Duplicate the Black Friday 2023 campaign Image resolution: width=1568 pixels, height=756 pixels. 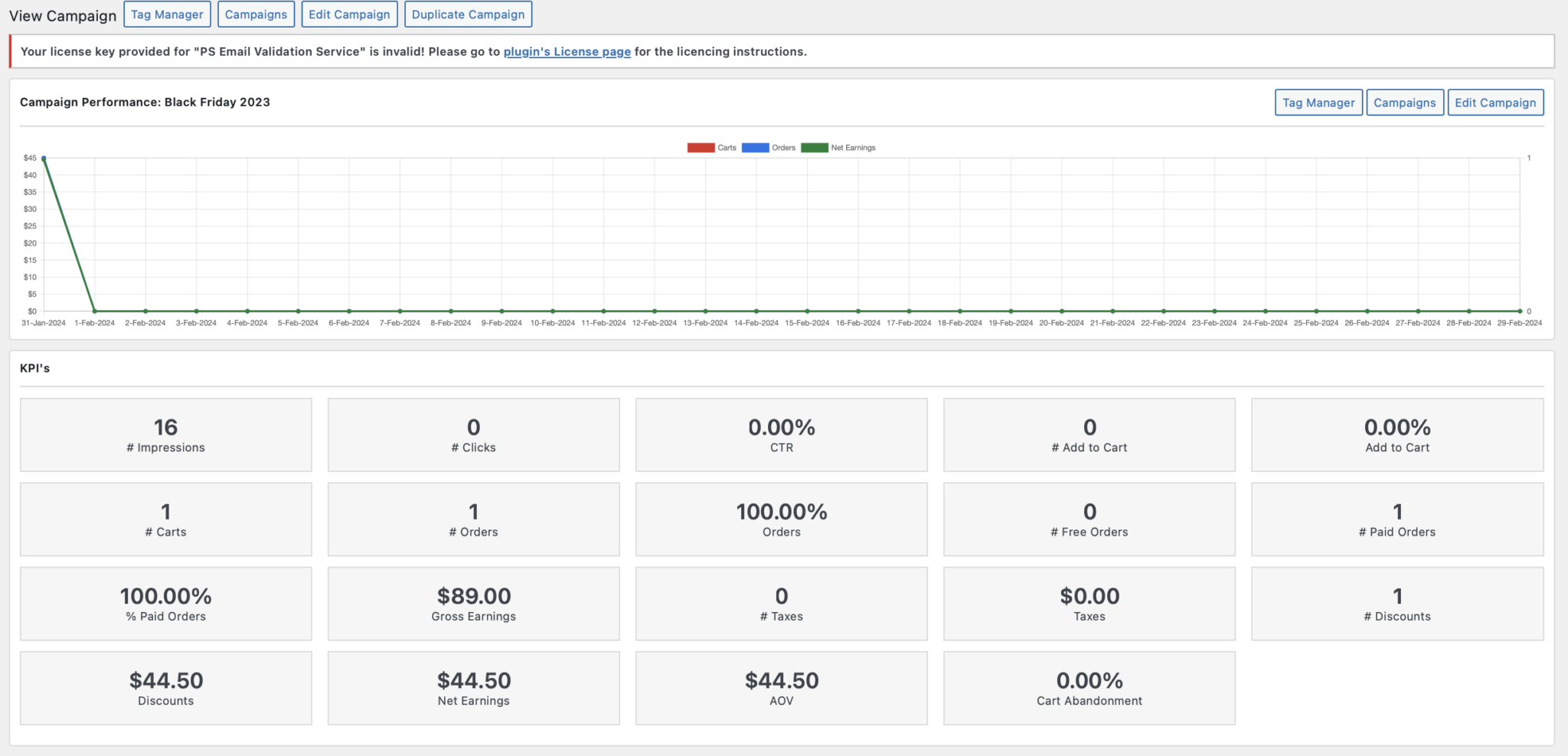(x=468, y=14)
